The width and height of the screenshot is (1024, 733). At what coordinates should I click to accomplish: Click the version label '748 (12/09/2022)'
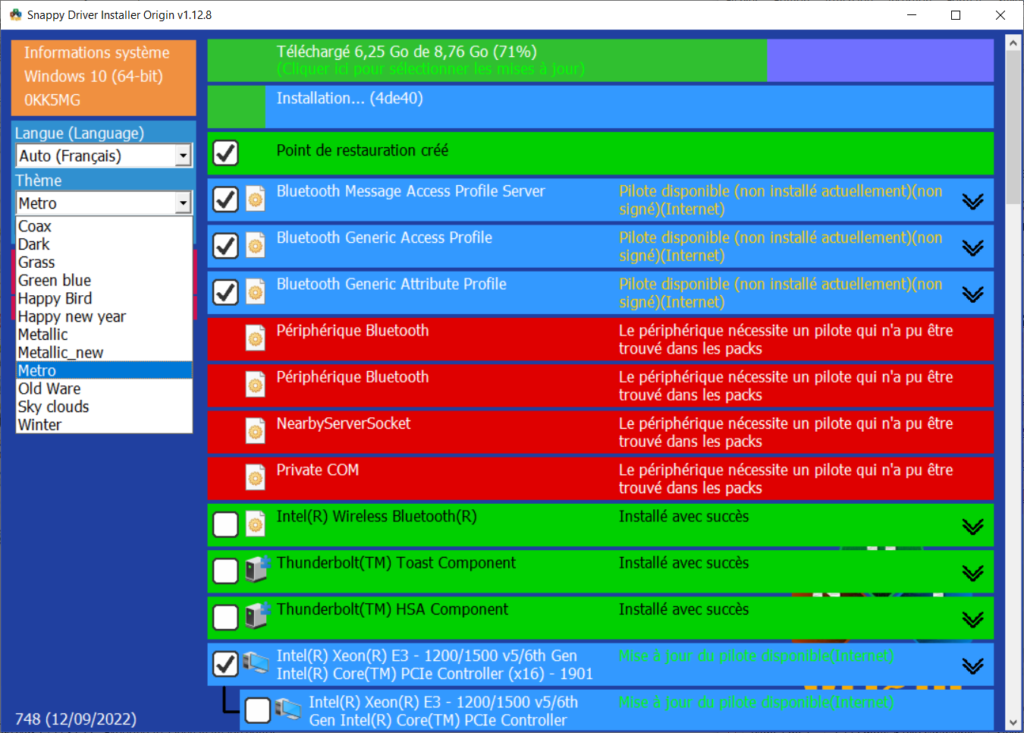pyautogui.click(x=76, y=719)
